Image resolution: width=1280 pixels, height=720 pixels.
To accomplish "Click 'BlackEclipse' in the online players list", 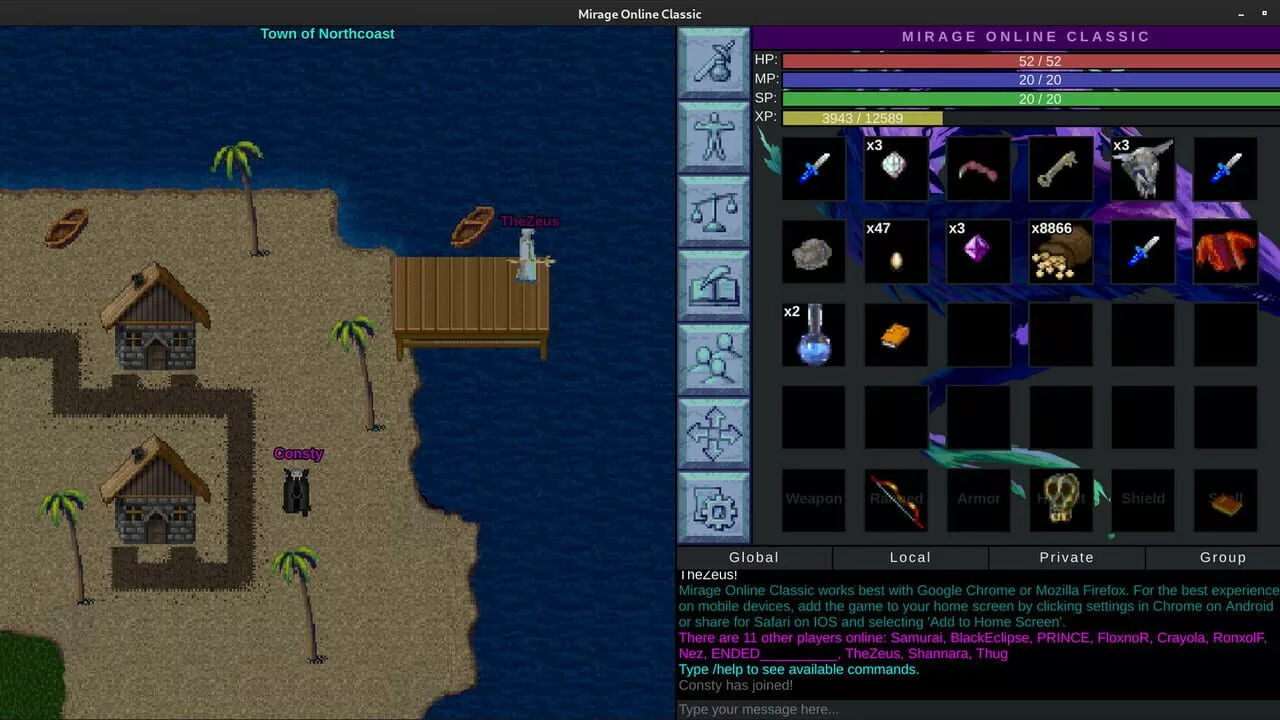I will pyautogui.click(x=989, y=637).
